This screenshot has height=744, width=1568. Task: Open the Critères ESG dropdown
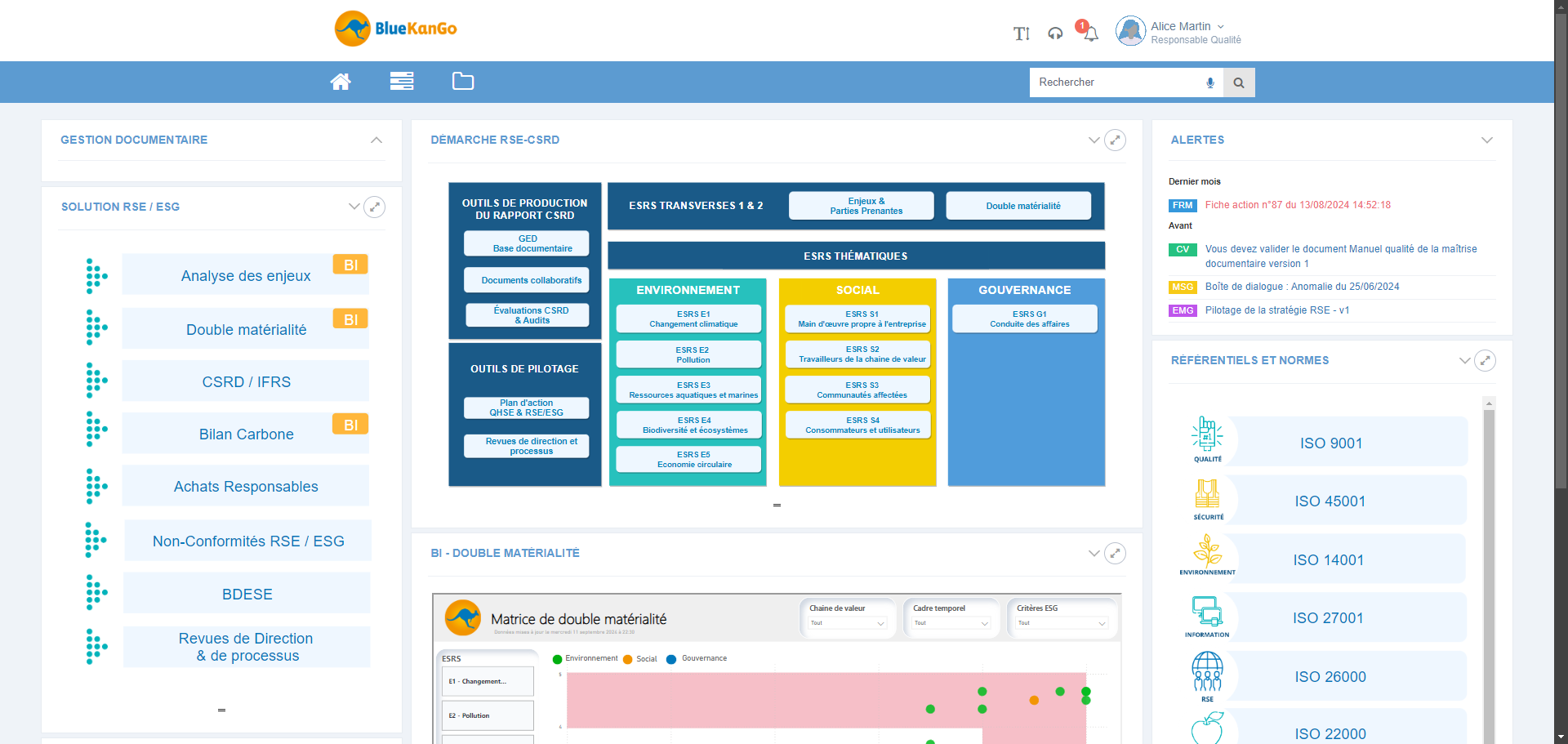(x=1062, y=623)
